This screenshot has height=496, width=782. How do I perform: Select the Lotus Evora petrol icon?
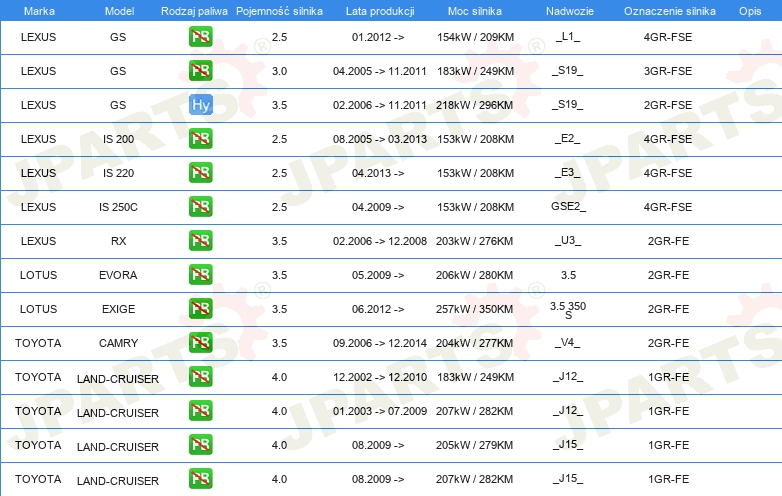[200, 275]
